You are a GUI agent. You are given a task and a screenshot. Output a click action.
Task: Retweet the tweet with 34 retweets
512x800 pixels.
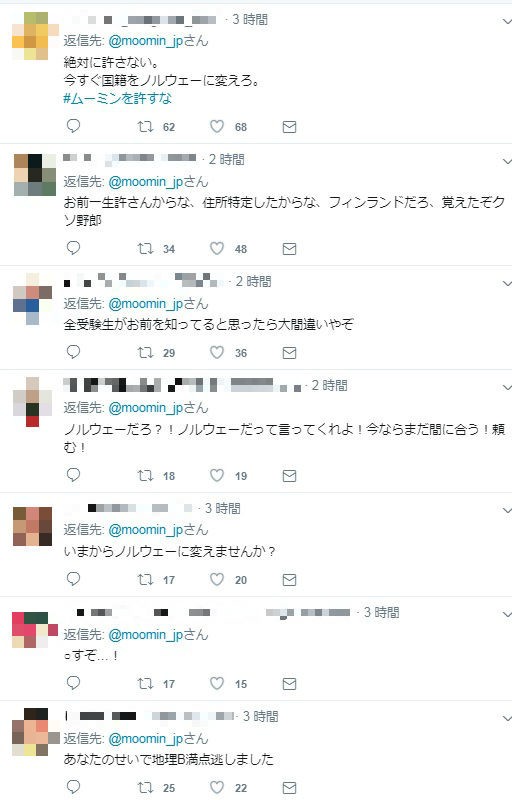tap(145, 248)
